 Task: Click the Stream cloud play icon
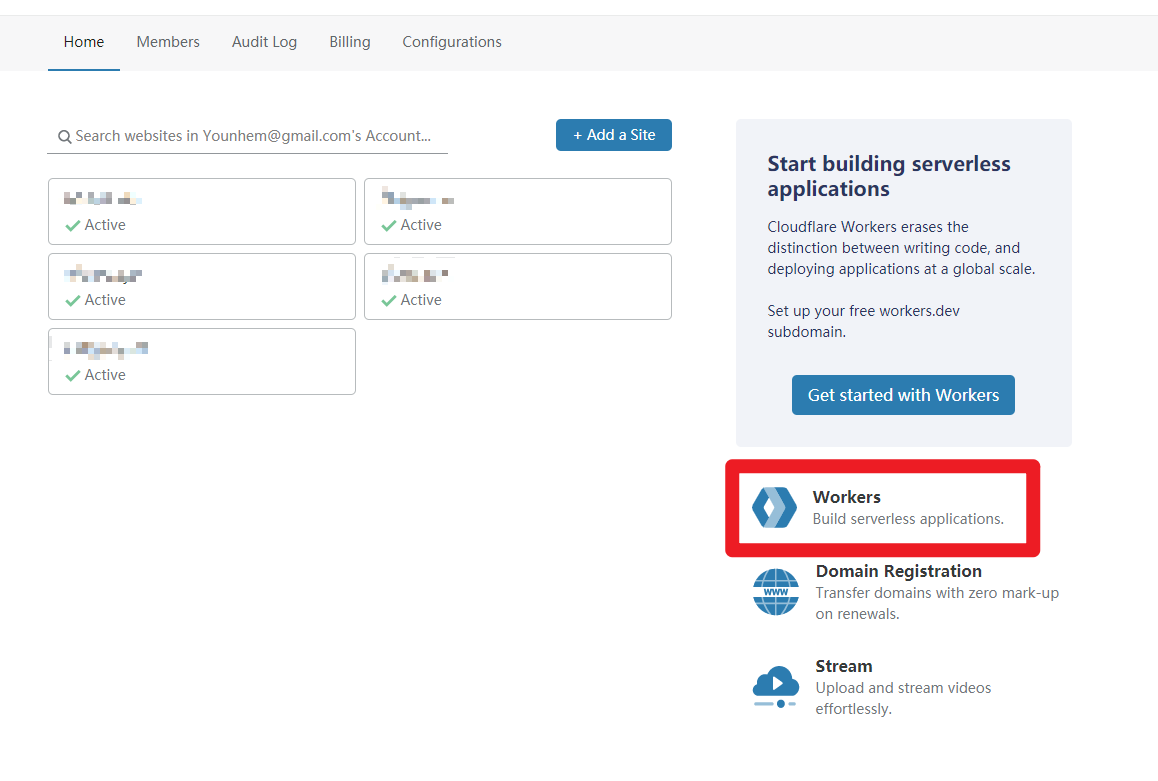(x=775, y=687)
